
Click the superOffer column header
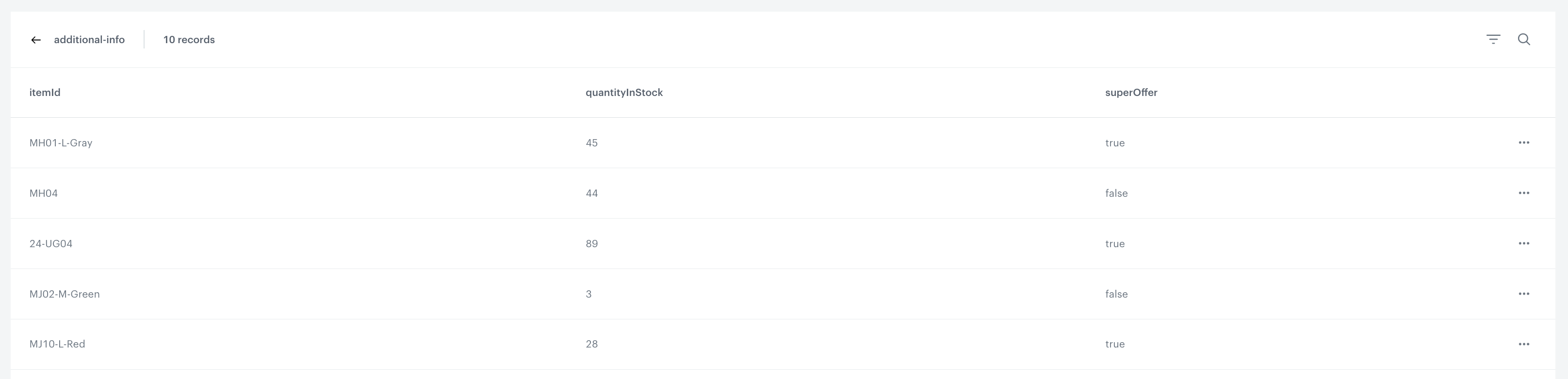pos(1131,93)
